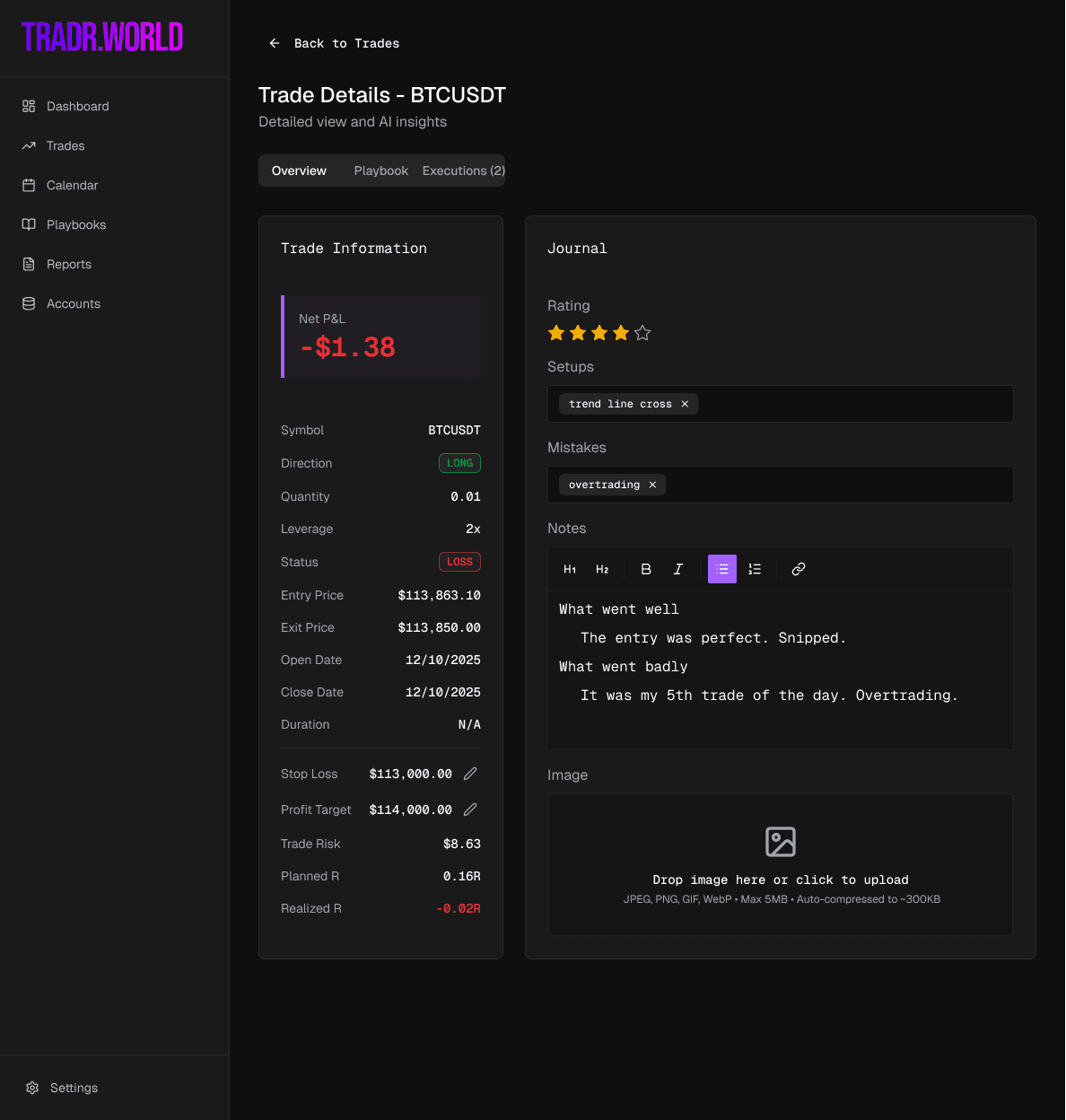1066x1120 pixels.
Task: Click the profit target value $114,000.00
Action: [x=411, y=809]
